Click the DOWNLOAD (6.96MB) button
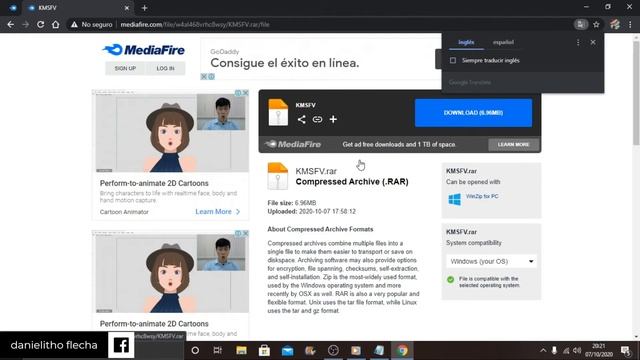640x360 pixels. 473,113
